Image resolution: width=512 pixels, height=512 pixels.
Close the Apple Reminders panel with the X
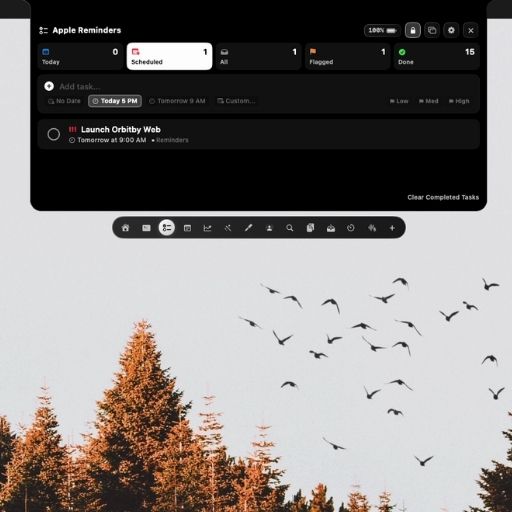click(x=471, y=30)
